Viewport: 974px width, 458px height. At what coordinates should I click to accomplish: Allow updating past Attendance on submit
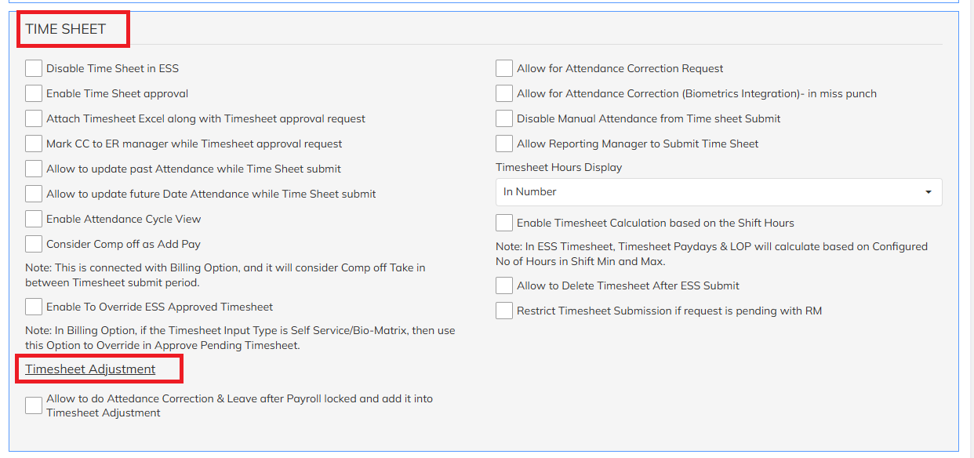(x=34, y=168)
